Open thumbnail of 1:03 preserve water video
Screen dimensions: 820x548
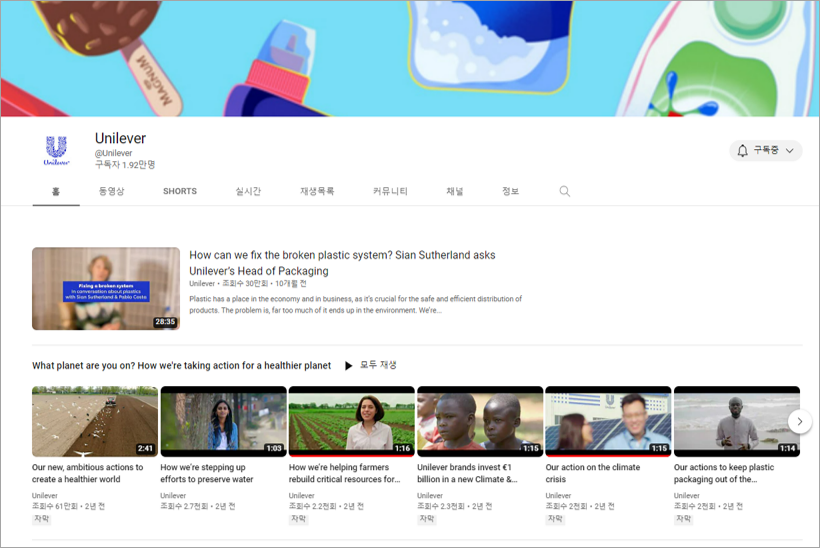click(223, 421)
